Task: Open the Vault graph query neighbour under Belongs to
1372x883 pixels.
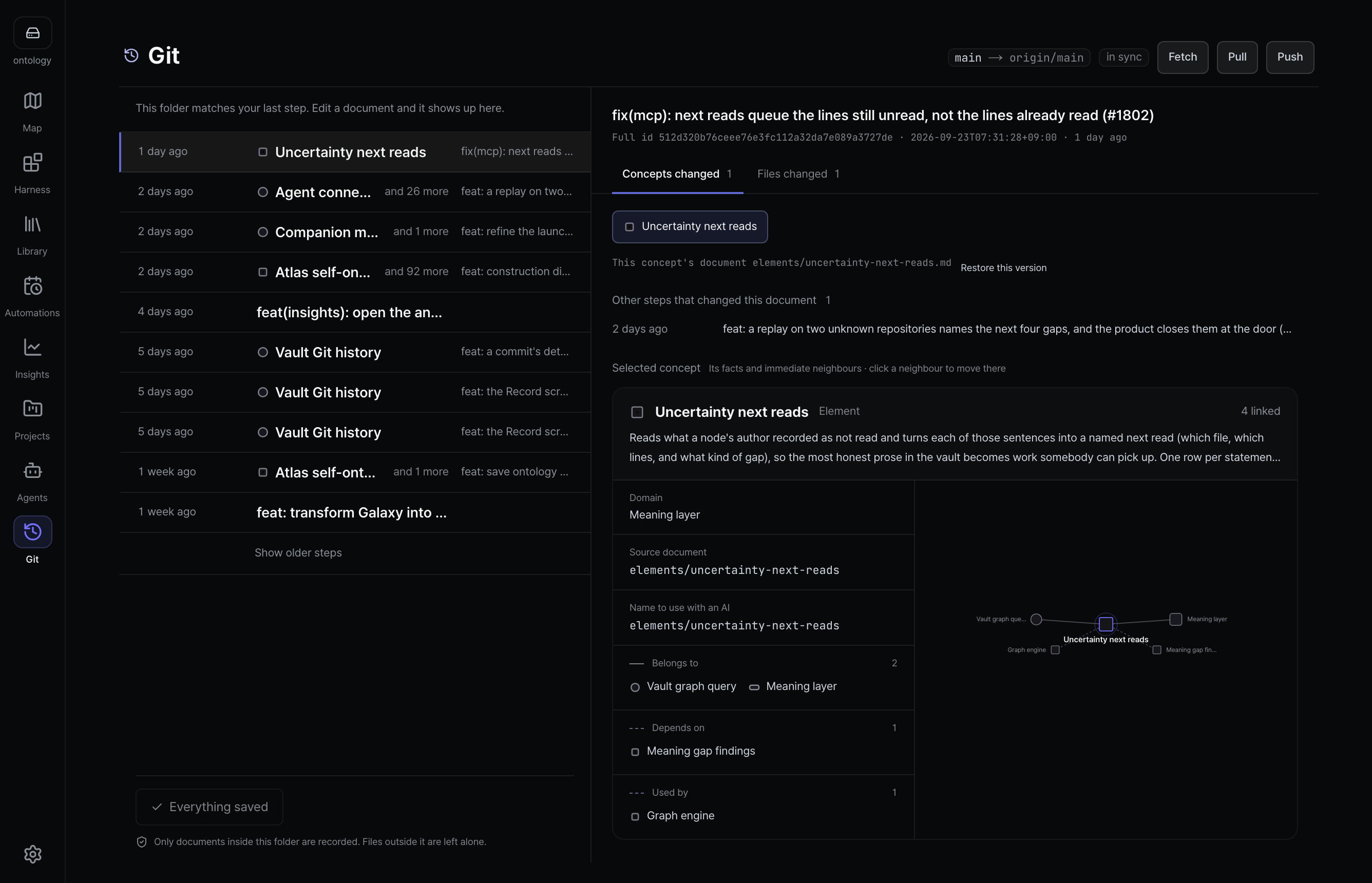Action: pyautogui.click(x=683, y=686)
